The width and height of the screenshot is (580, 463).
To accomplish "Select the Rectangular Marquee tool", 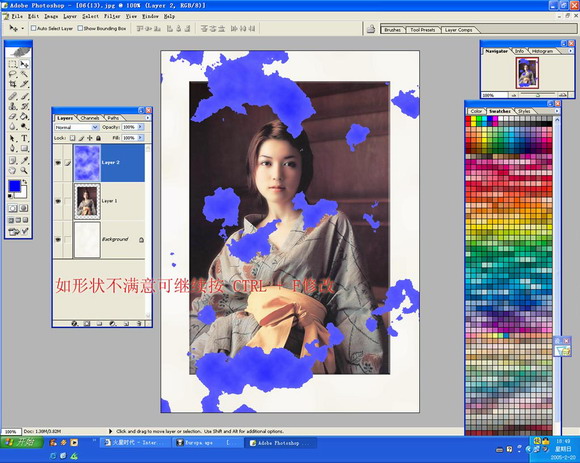I will [x=13, y=64].
